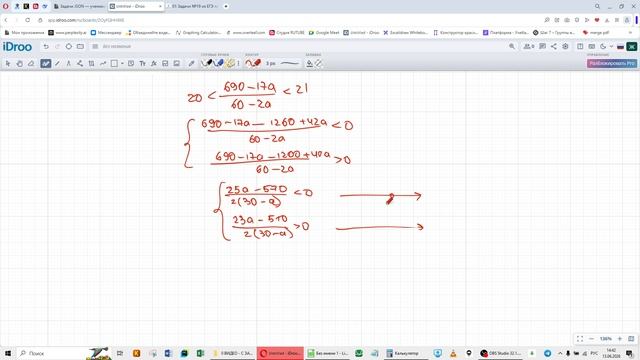The height and width of the screenshot is (360, 640).
Task: Switch to OBS Studio in taskbar
Action: coord(502,353)
